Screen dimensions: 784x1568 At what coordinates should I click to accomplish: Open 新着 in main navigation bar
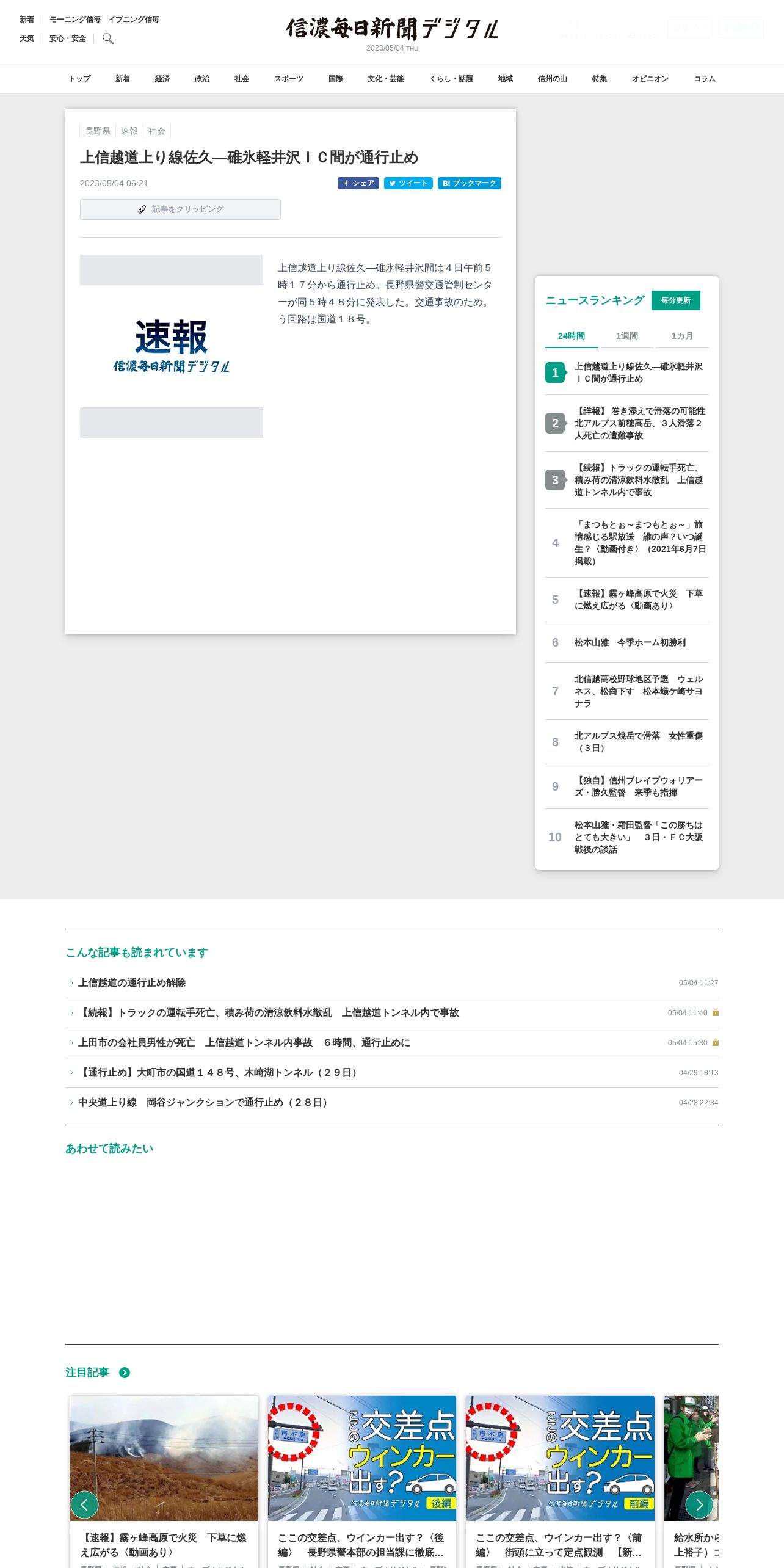pyautogui.click(x=123, y=79)
